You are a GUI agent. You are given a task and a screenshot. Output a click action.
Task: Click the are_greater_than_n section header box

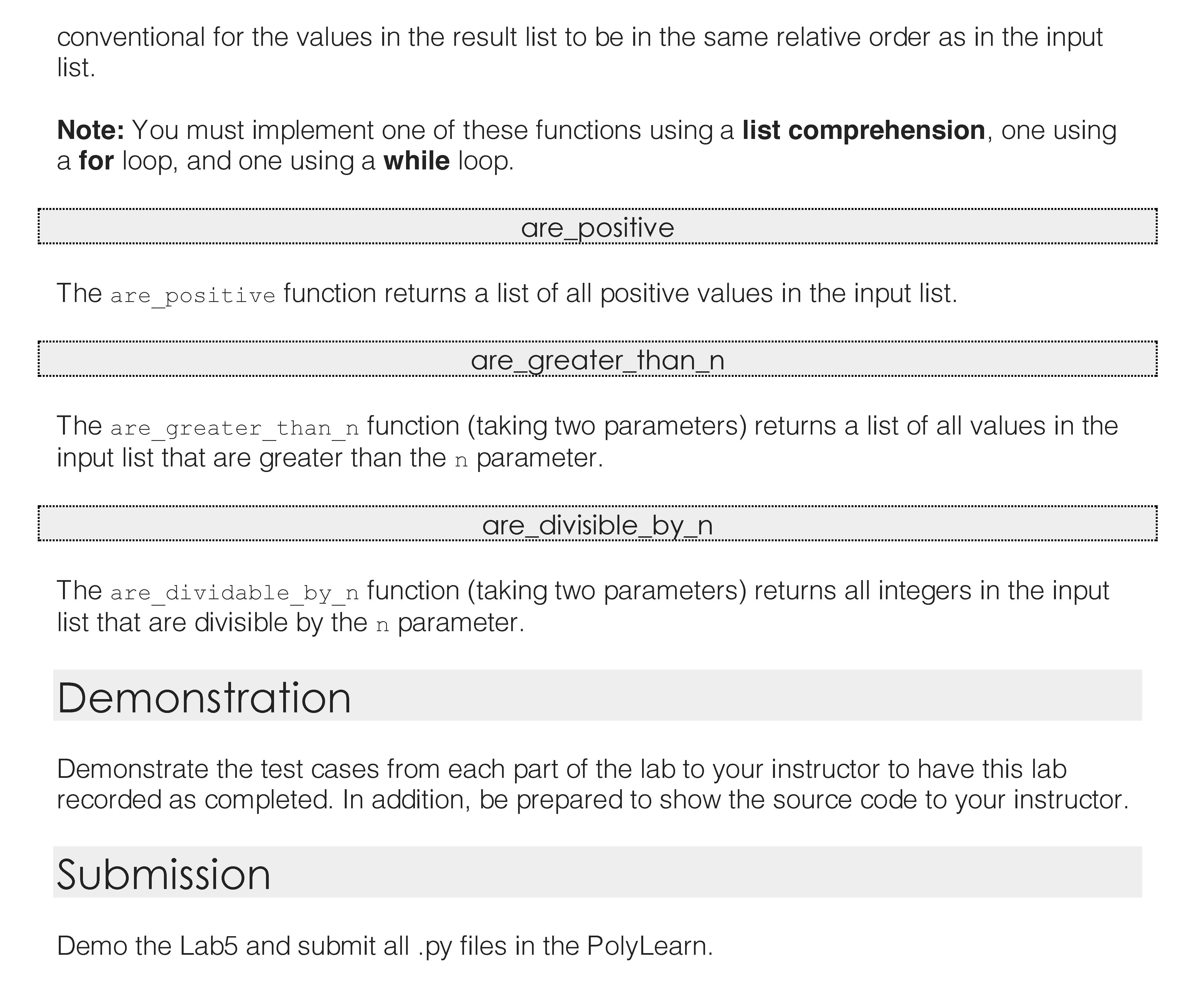pyautogui.click(x=597, y=359)
